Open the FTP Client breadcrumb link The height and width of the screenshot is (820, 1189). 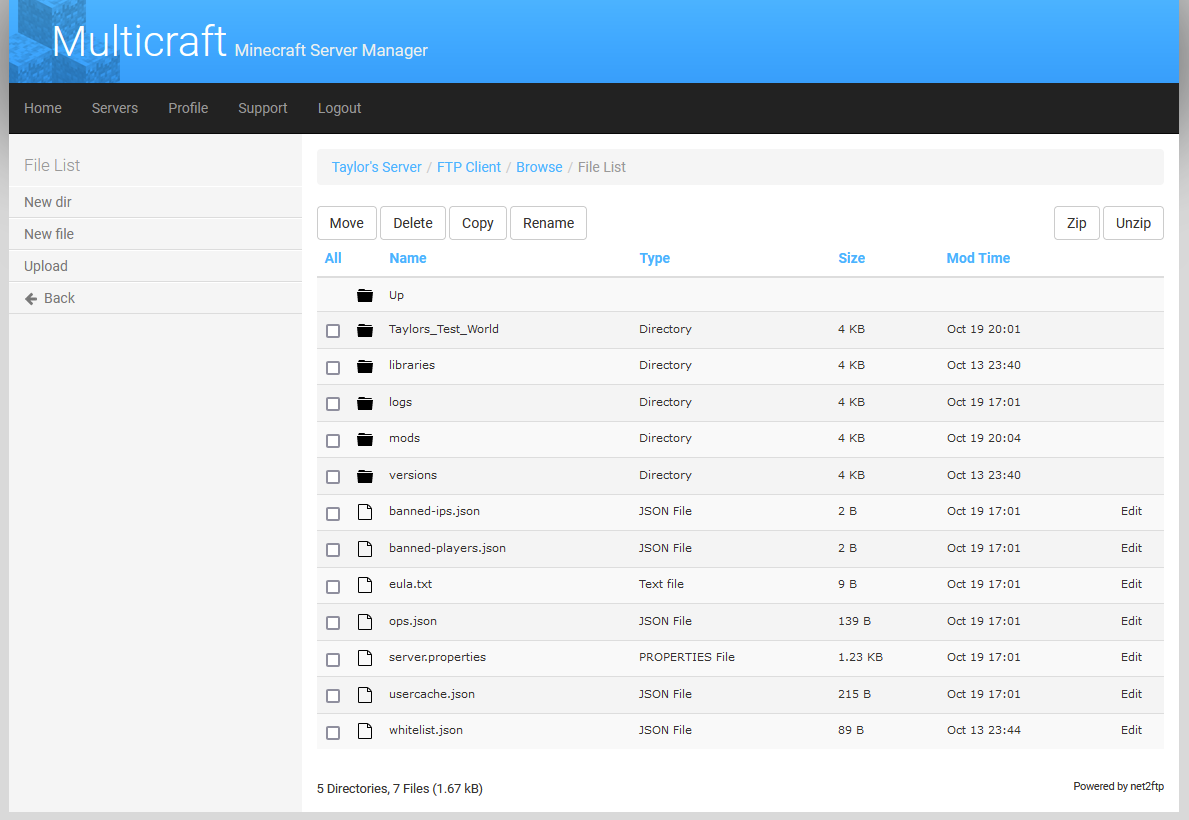click(468, 167)
